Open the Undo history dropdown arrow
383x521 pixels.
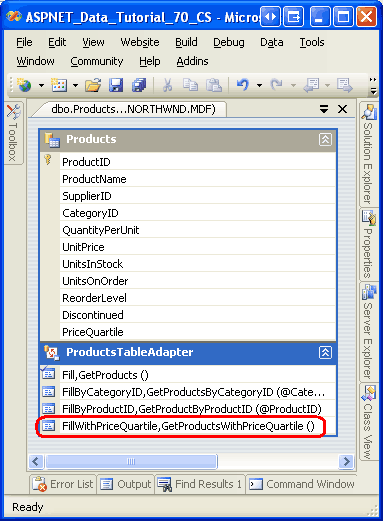[x=259, y=86]
